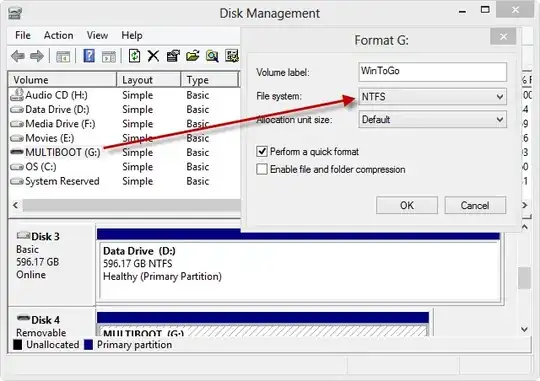The width and height of the screenshot is (540, 381).
Task: Close the Format G: dialog
Action: click(x=503, y=37)
